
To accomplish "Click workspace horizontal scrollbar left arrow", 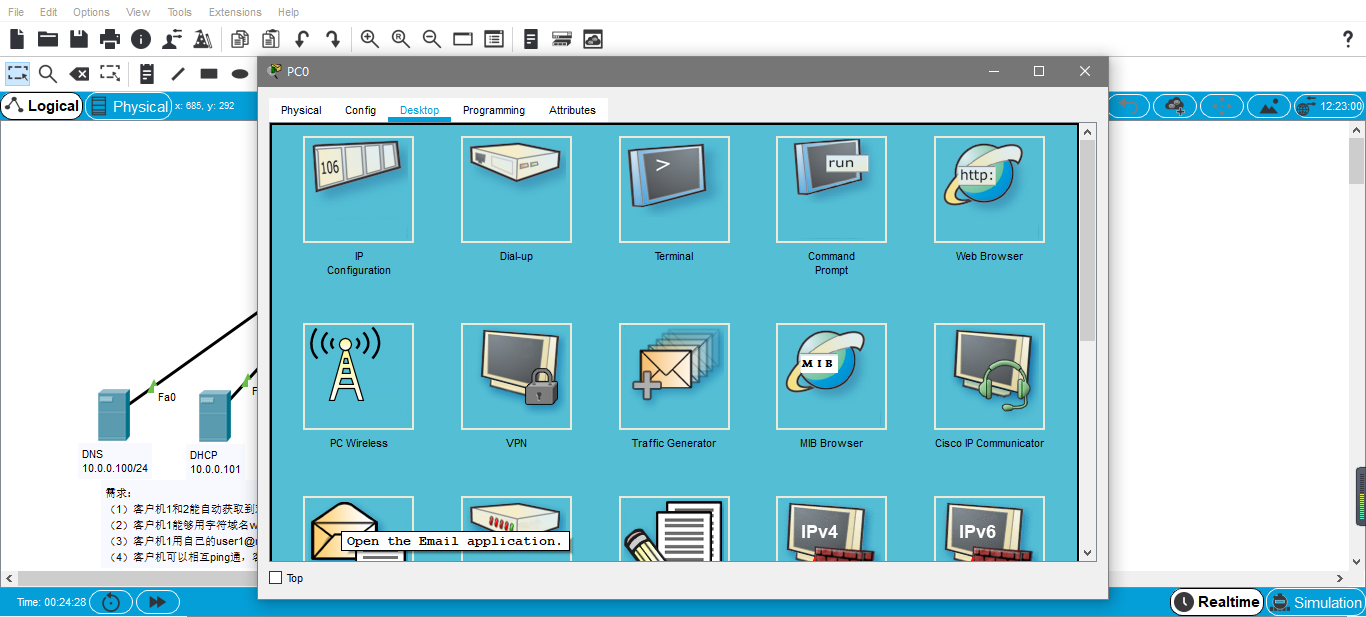I will coord(9,578).
